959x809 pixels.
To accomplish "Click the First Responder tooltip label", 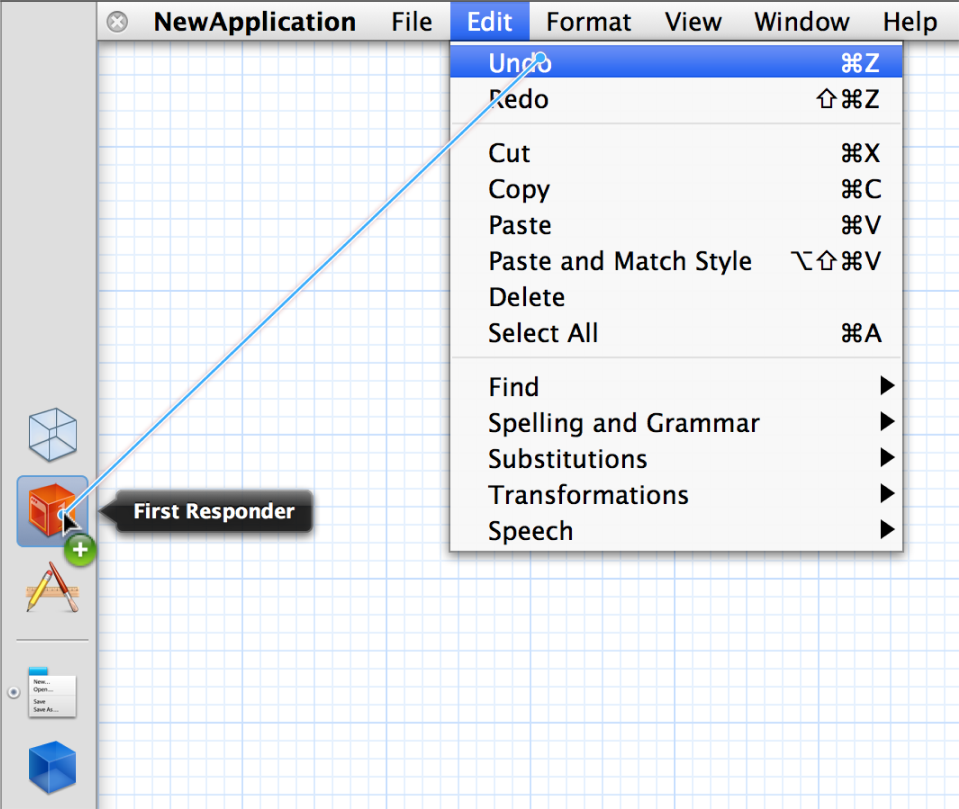I will (214, 512).
